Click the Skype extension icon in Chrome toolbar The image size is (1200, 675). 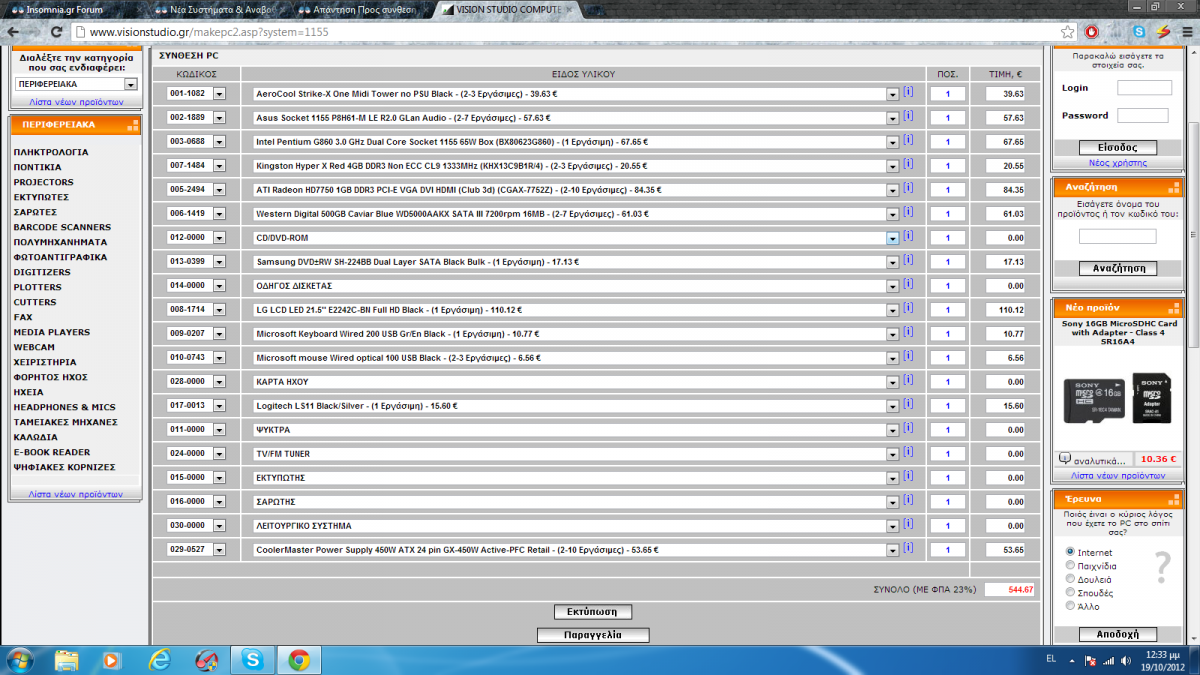pyautogui.click(x=1139, y=32)
